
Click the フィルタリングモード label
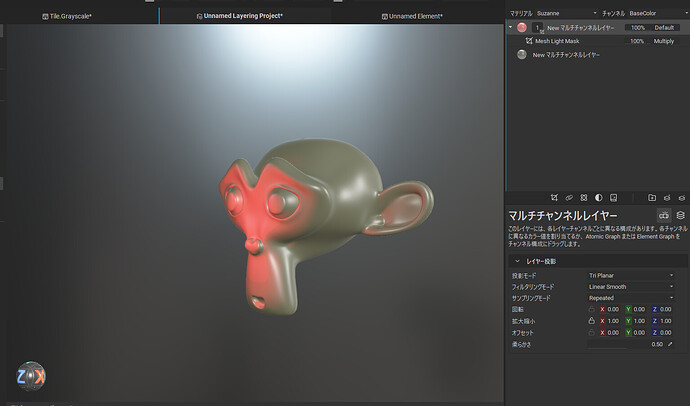click(533, 287)
